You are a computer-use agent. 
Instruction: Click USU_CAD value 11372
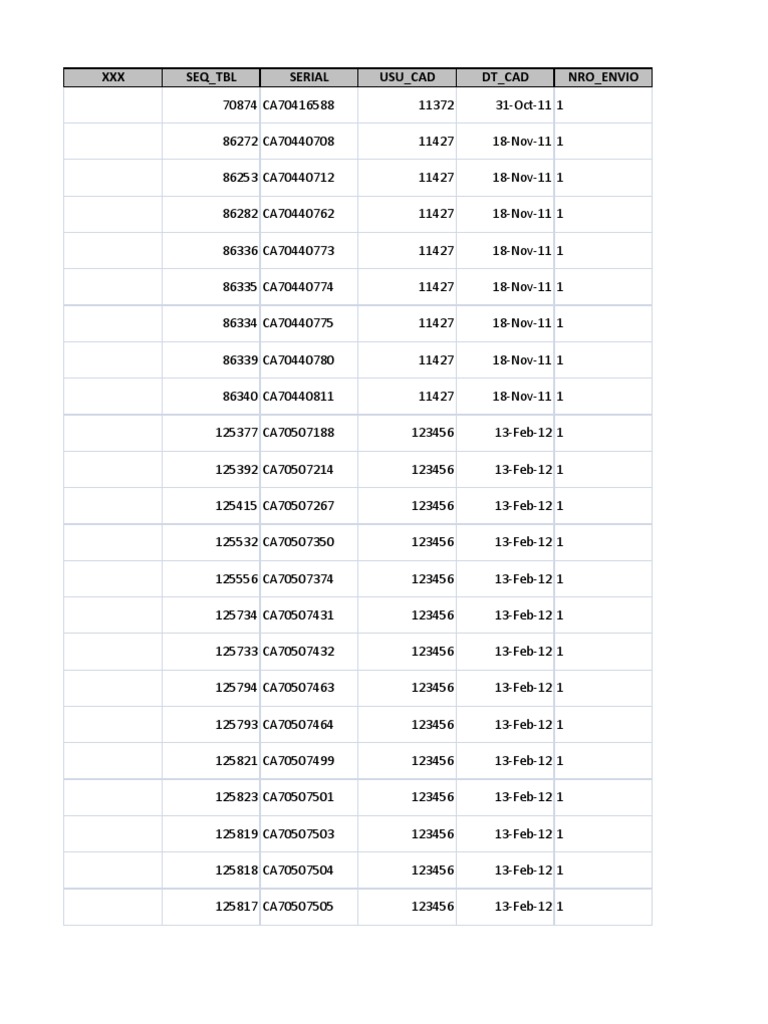436,105
